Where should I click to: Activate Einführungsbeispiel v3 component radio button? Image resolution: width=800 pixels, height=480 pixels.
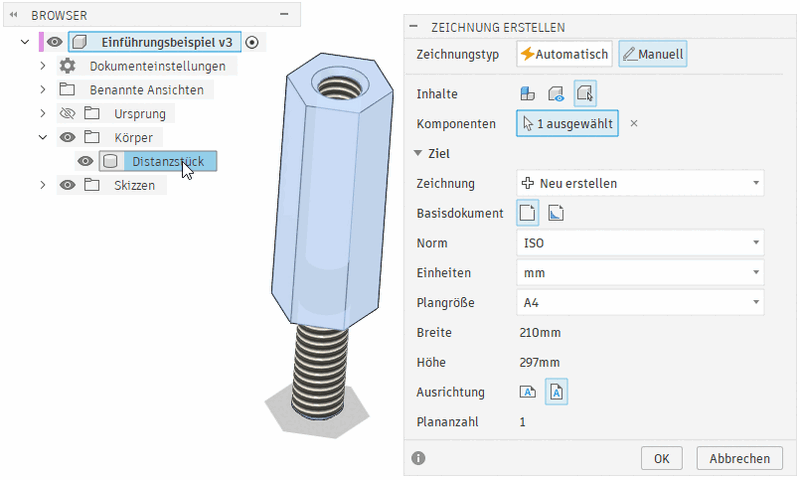(252, 42)
